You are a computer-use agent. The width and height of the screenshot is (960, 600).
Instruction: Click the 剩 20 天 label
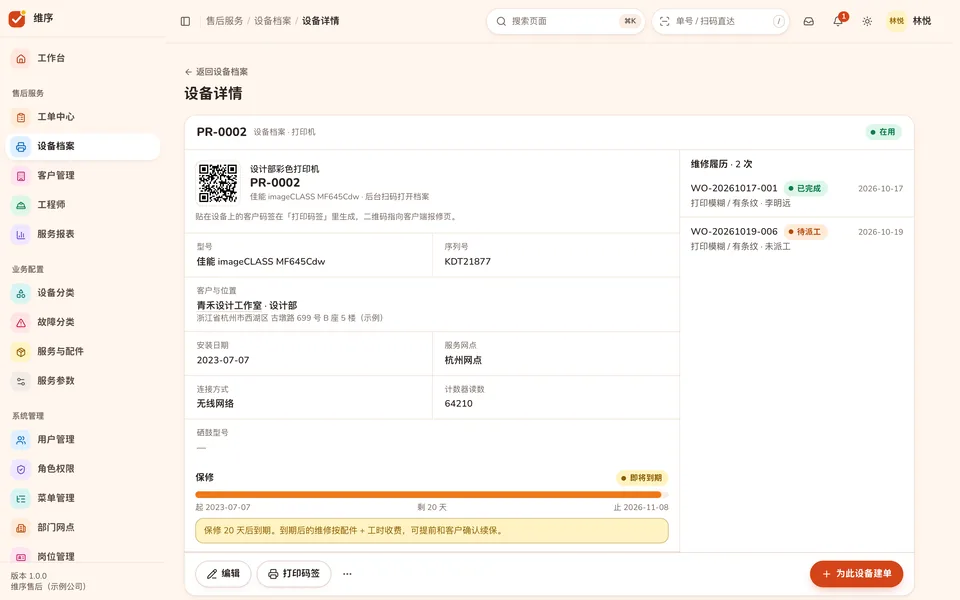(x=432, y=508)
